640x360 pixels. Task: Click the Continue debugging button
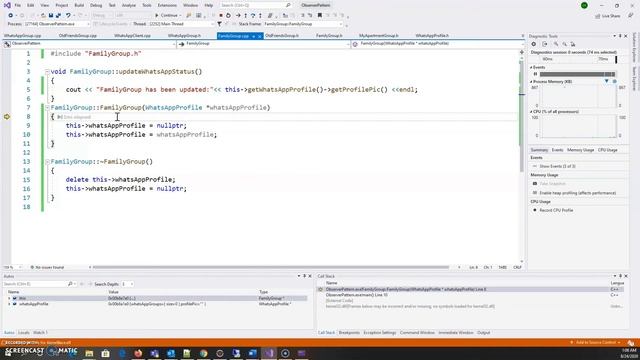[167, 16]
